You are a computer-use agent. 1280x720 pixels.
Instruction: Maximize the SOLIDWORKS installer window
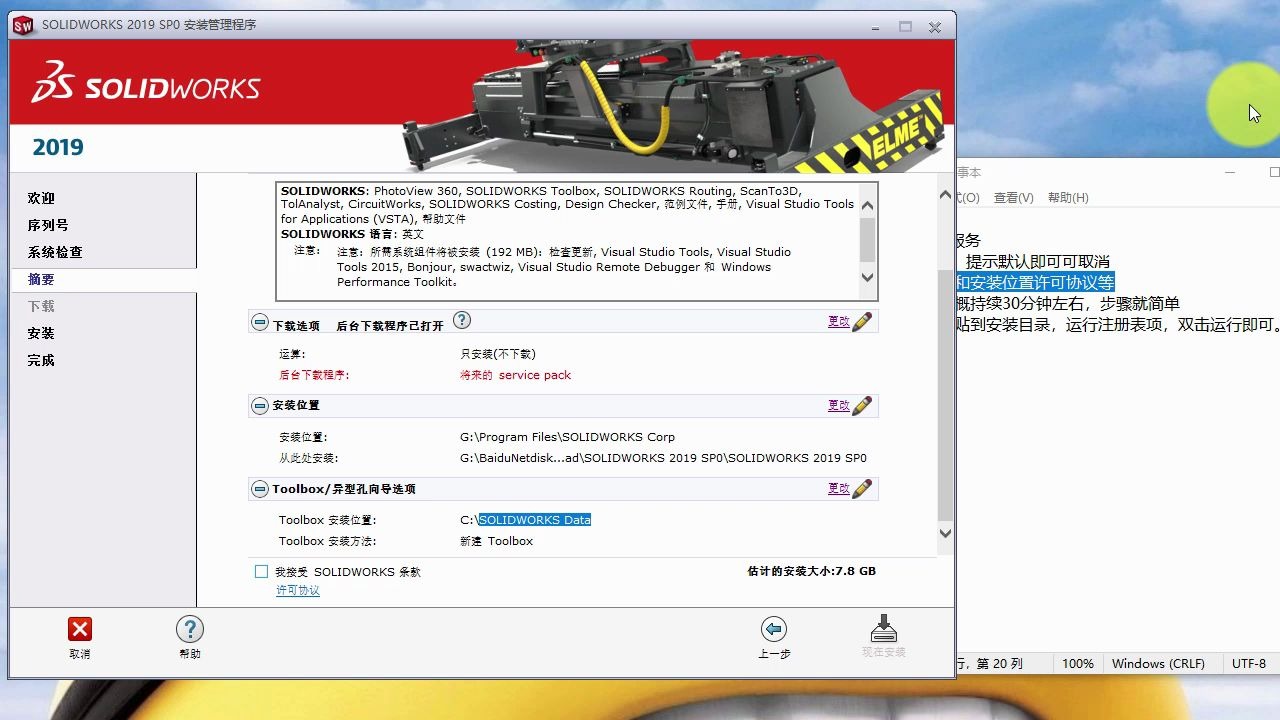[905, 26]
